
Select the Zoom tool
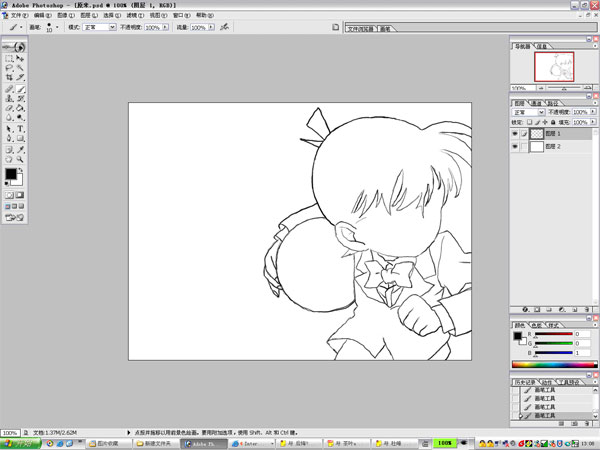[20, 159]
